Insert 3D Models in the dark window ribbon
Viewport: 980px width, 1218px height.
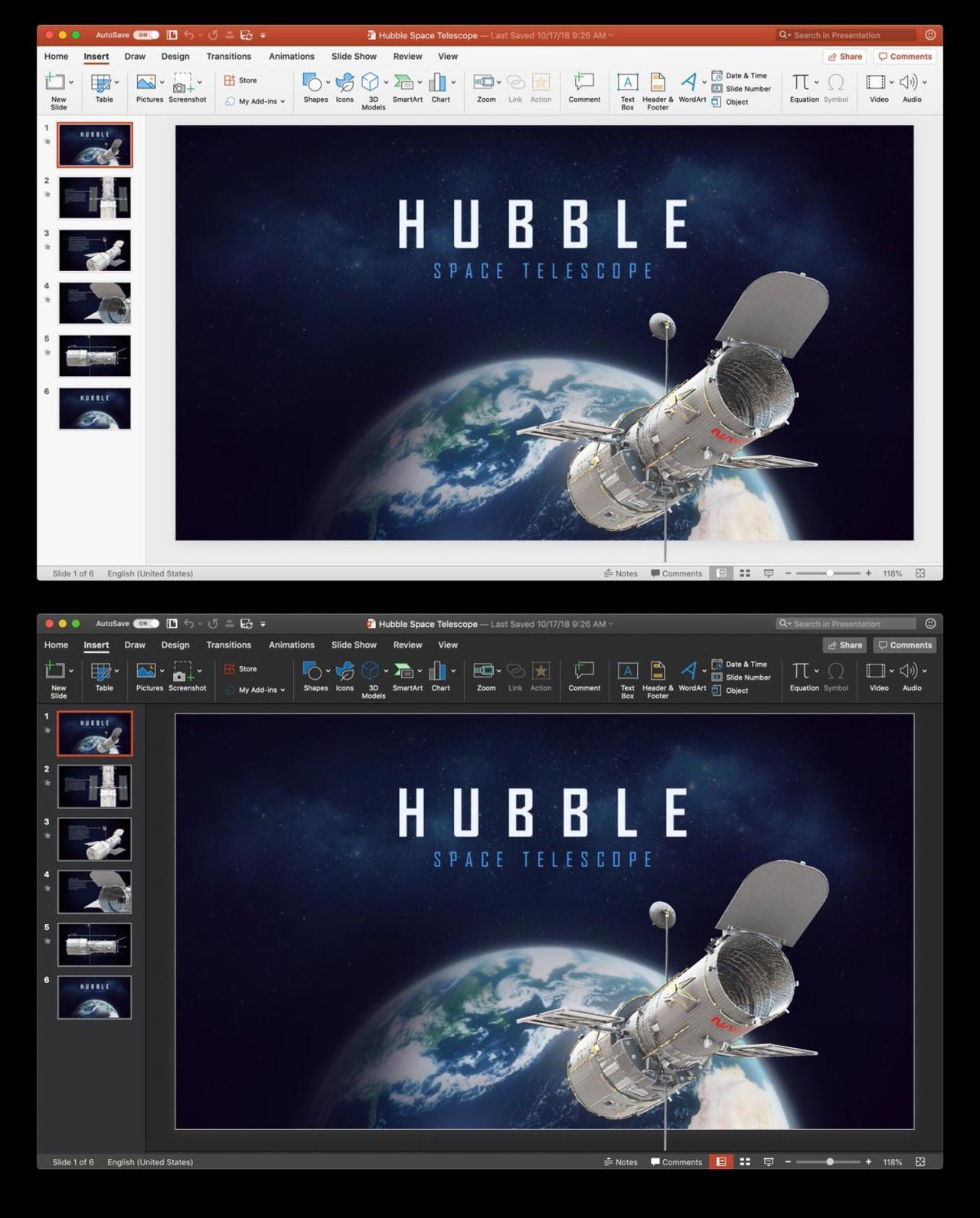tap(371, 672)
